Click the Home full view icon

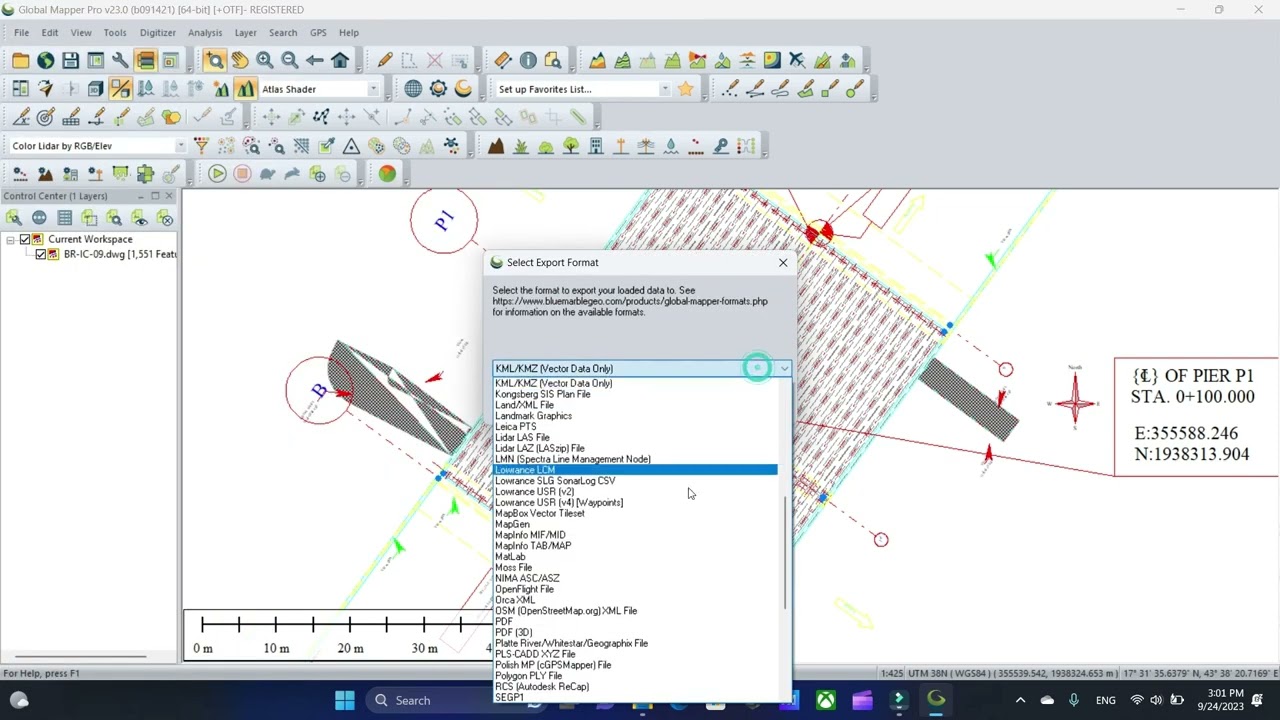[x=340, y=61]
